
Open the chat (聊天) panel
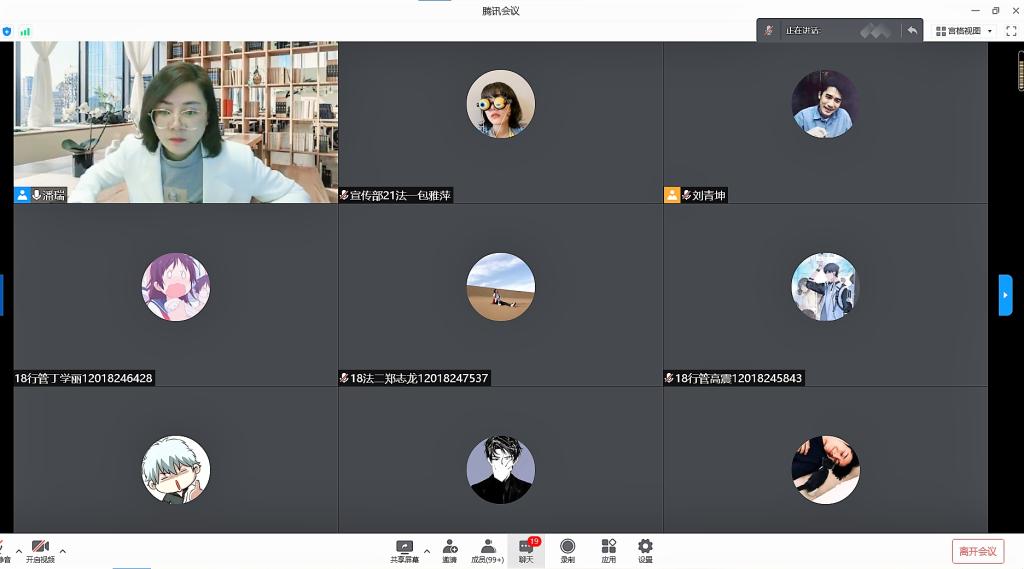click(526, 550)
